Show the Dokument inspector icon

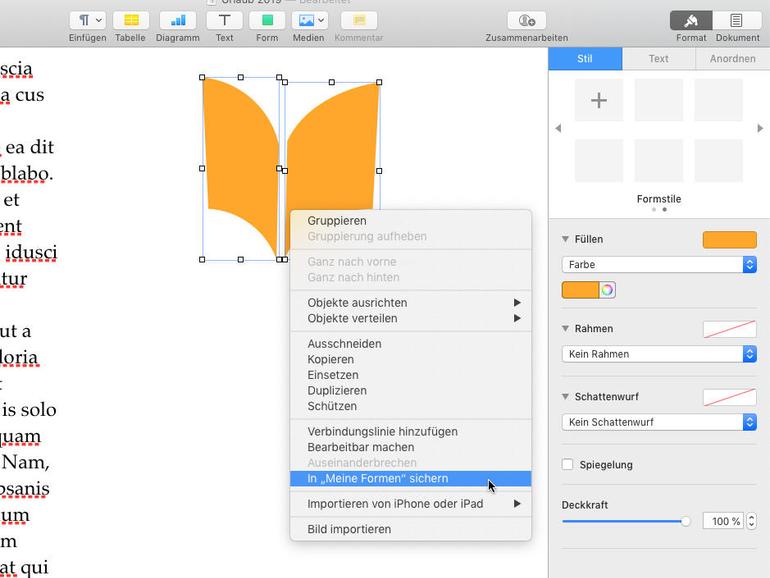click(736, 21)
